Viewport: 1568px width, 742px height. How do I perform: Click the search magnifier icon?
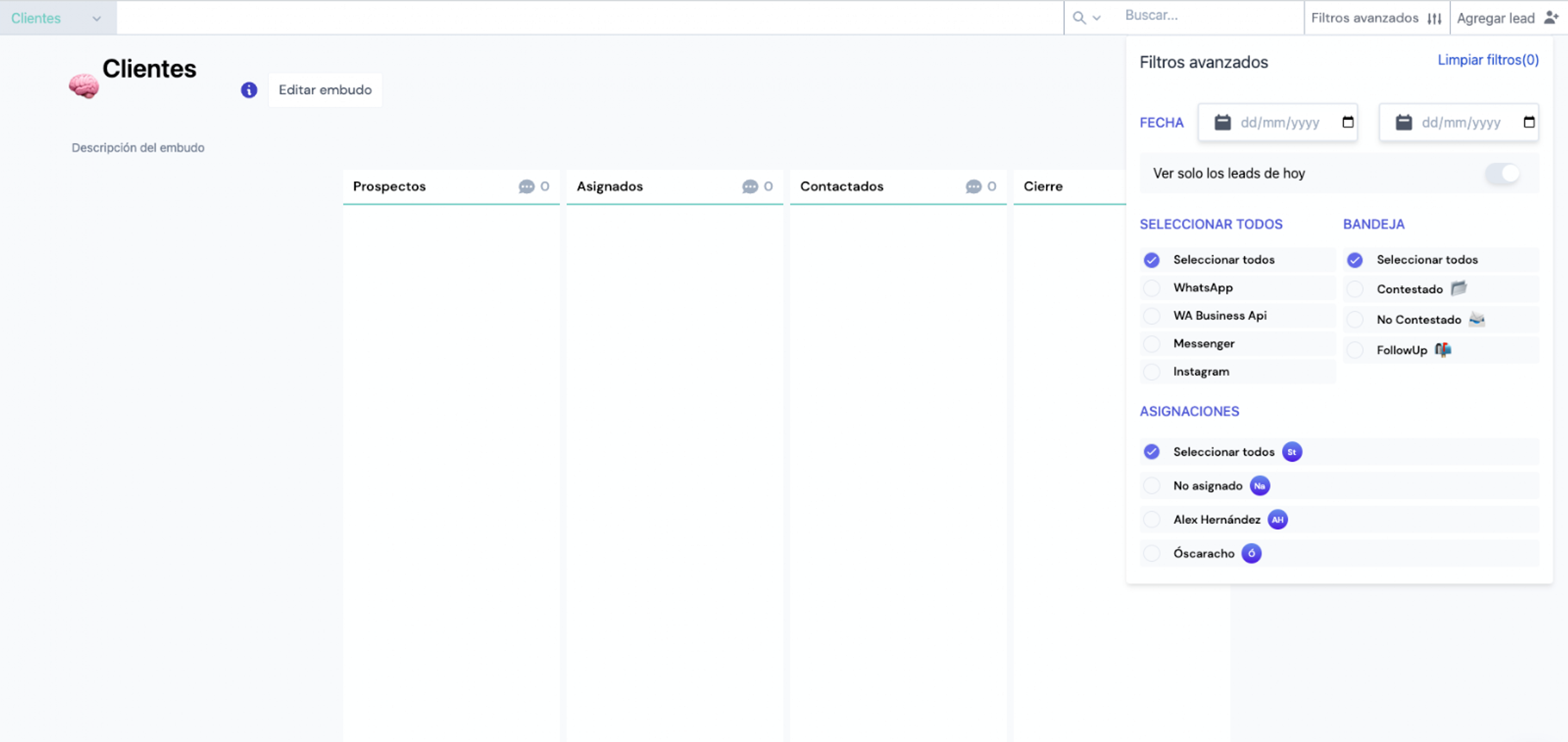coord(1078,18)
